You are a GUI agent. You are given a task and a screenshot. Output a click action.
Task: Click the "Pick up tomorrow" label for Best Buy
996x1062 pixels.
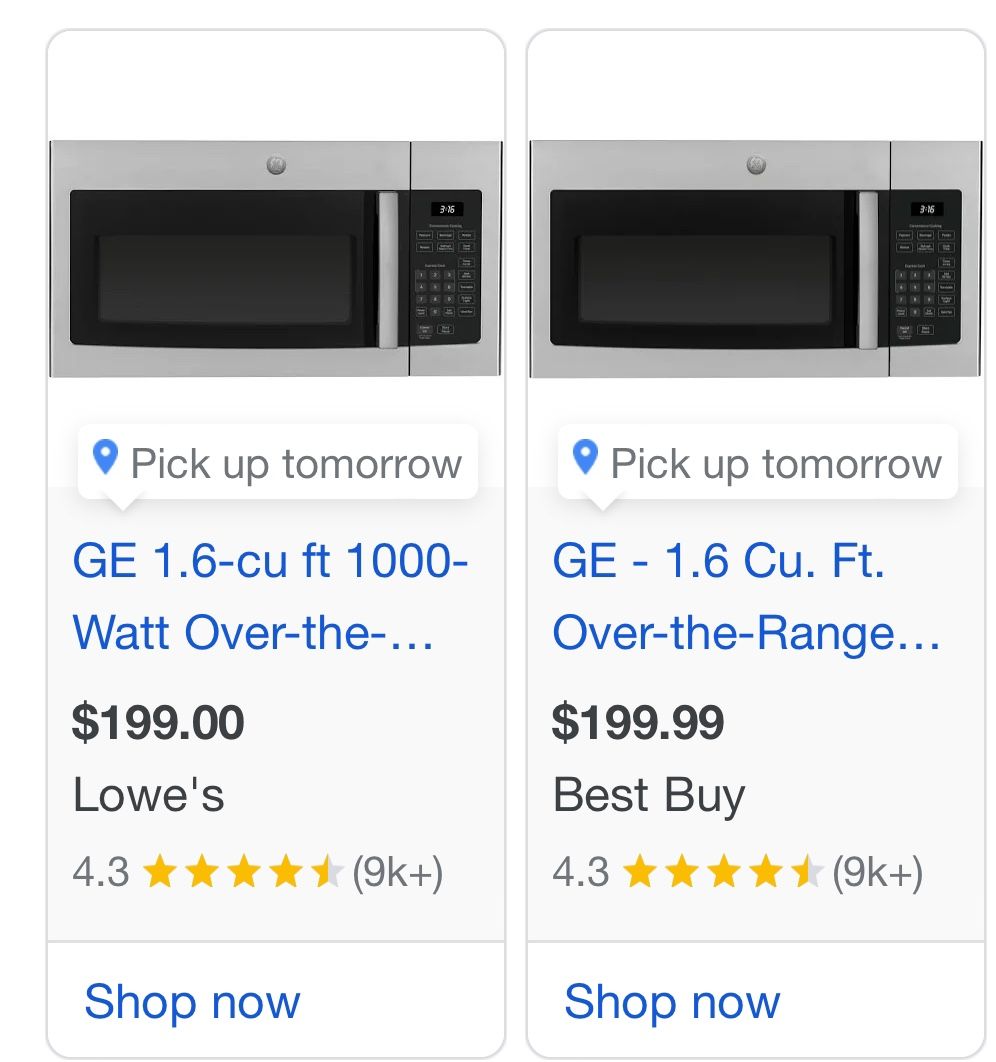pos(776,464)
